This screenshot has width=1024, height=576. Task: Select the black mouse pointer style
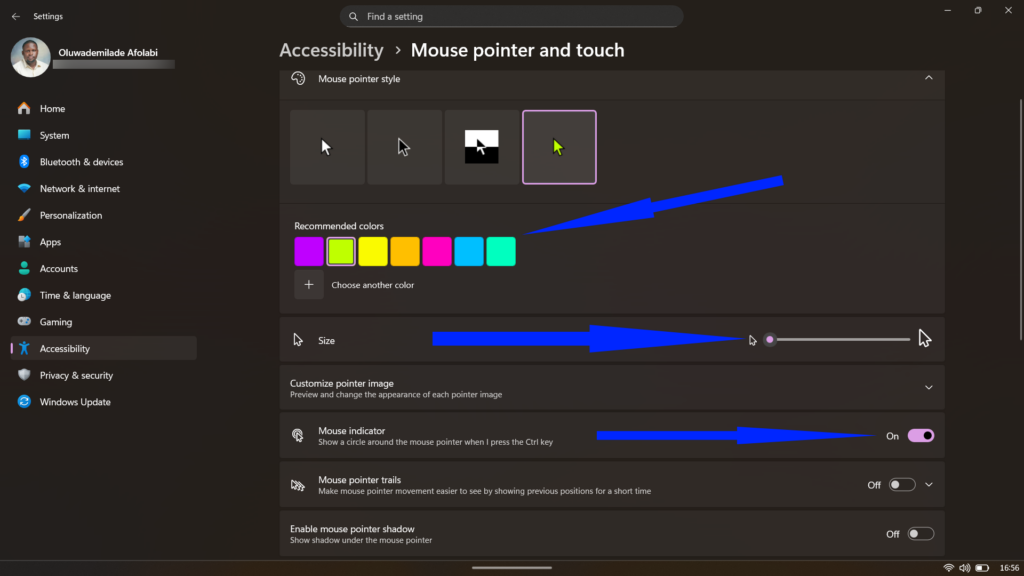tap(404, 147)
